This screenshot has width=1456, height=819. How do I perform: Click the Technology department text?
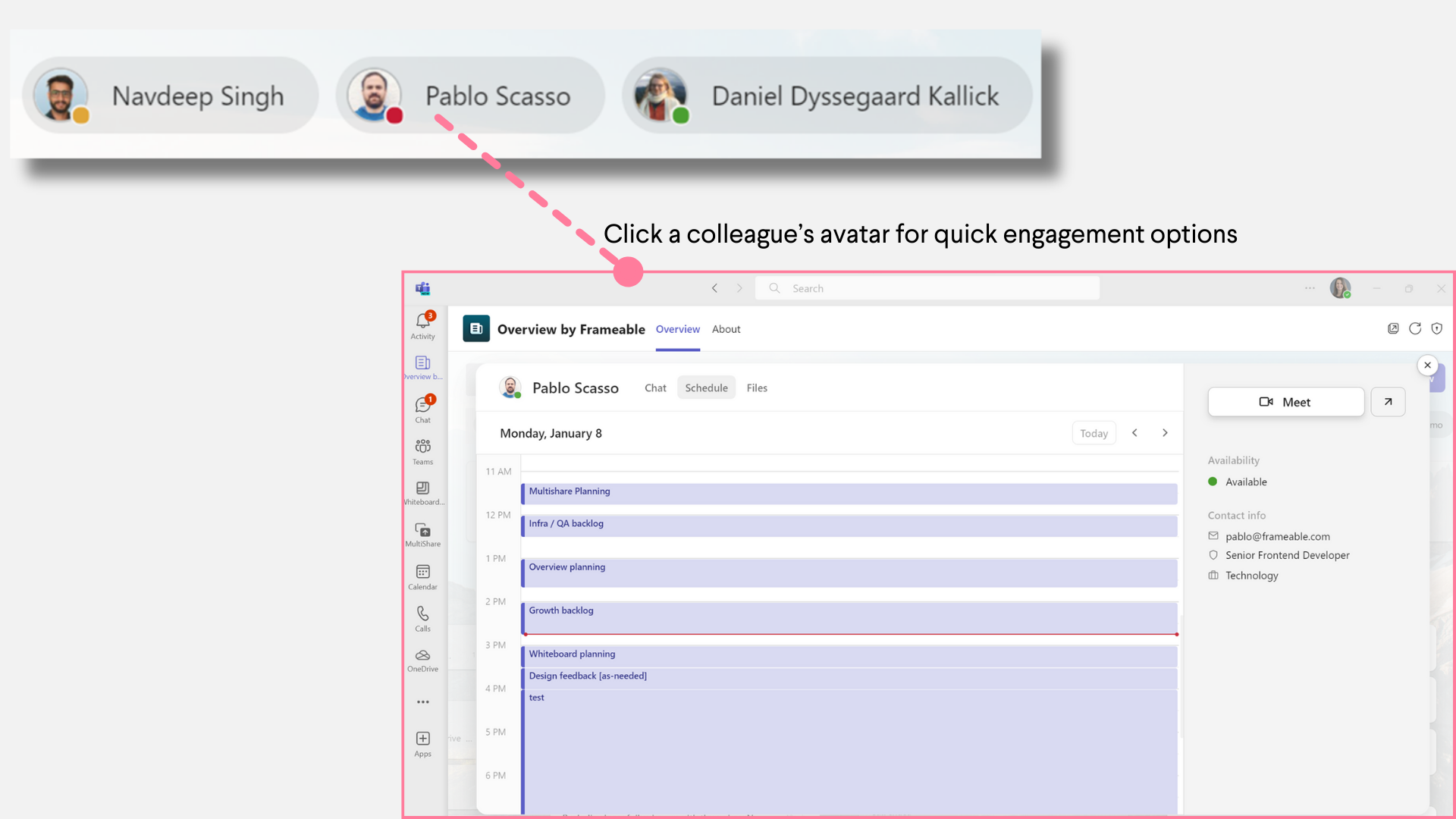[1251, 576]
